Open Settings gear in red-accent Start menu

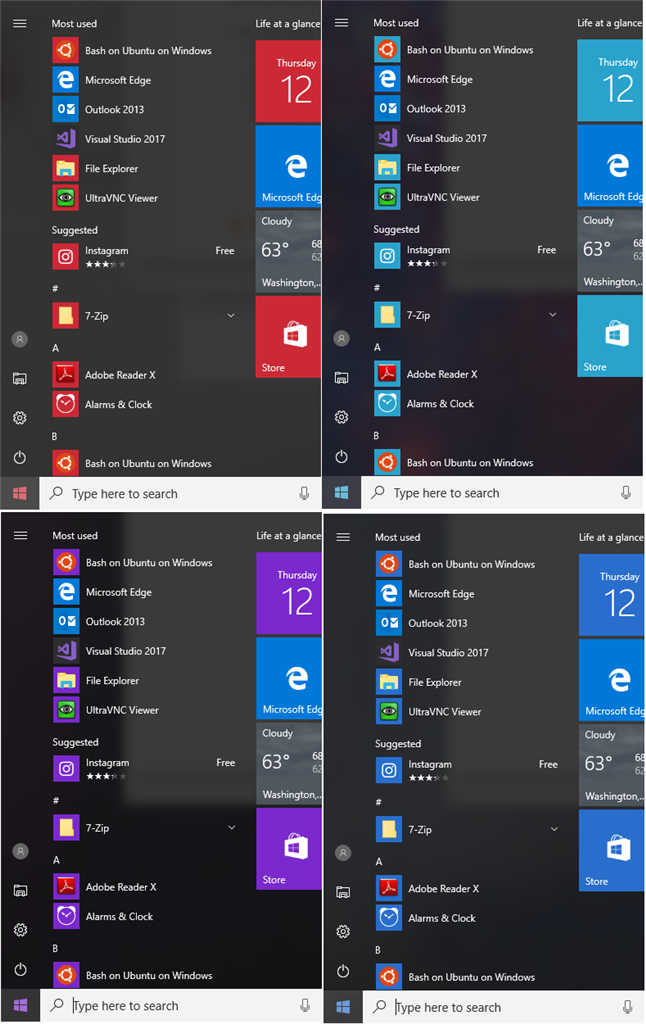[20, 418]
